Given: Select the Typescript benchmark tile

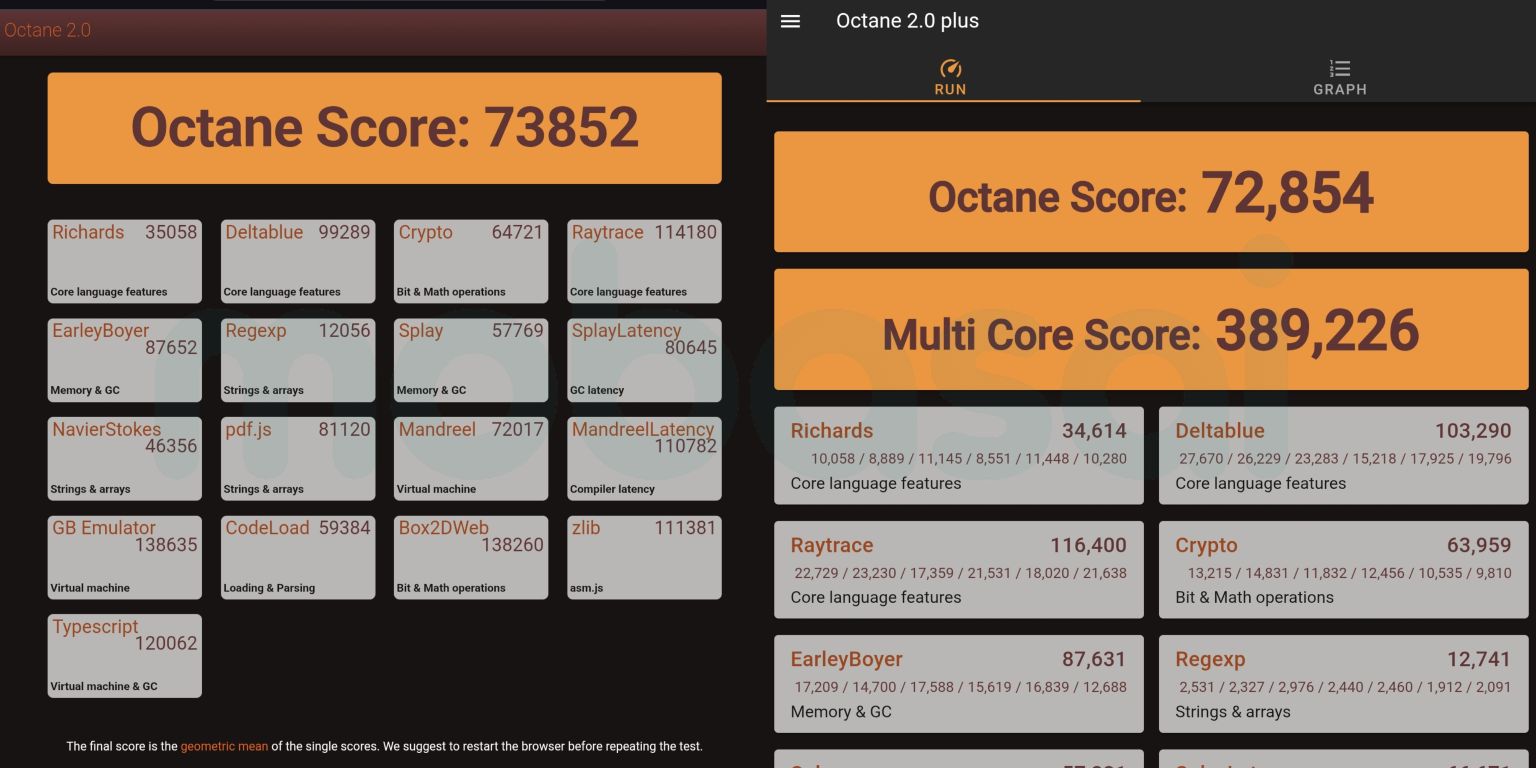Looking at the screenshot, I should 124,656.
